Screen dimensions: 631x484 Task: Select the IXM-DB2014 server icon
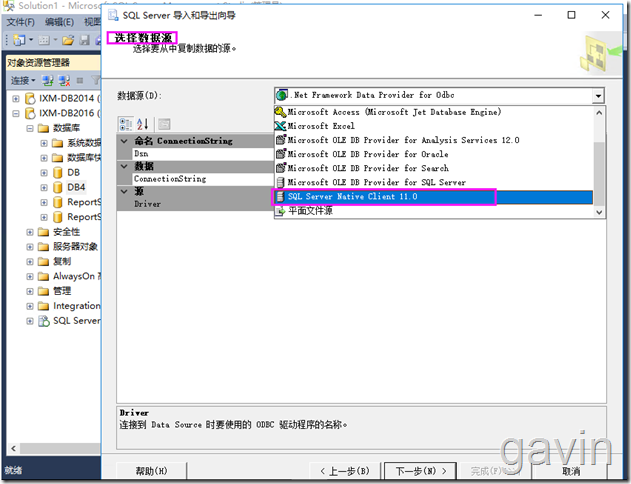tap(30, 99)
